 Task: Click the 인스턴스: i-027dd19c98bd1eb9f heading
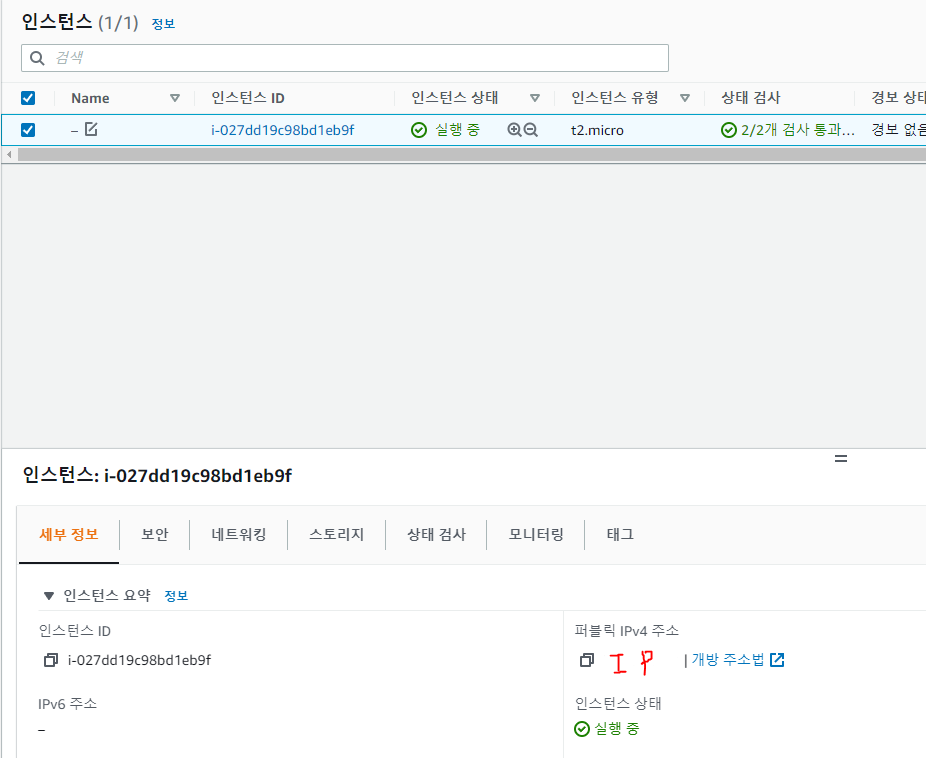157,475
